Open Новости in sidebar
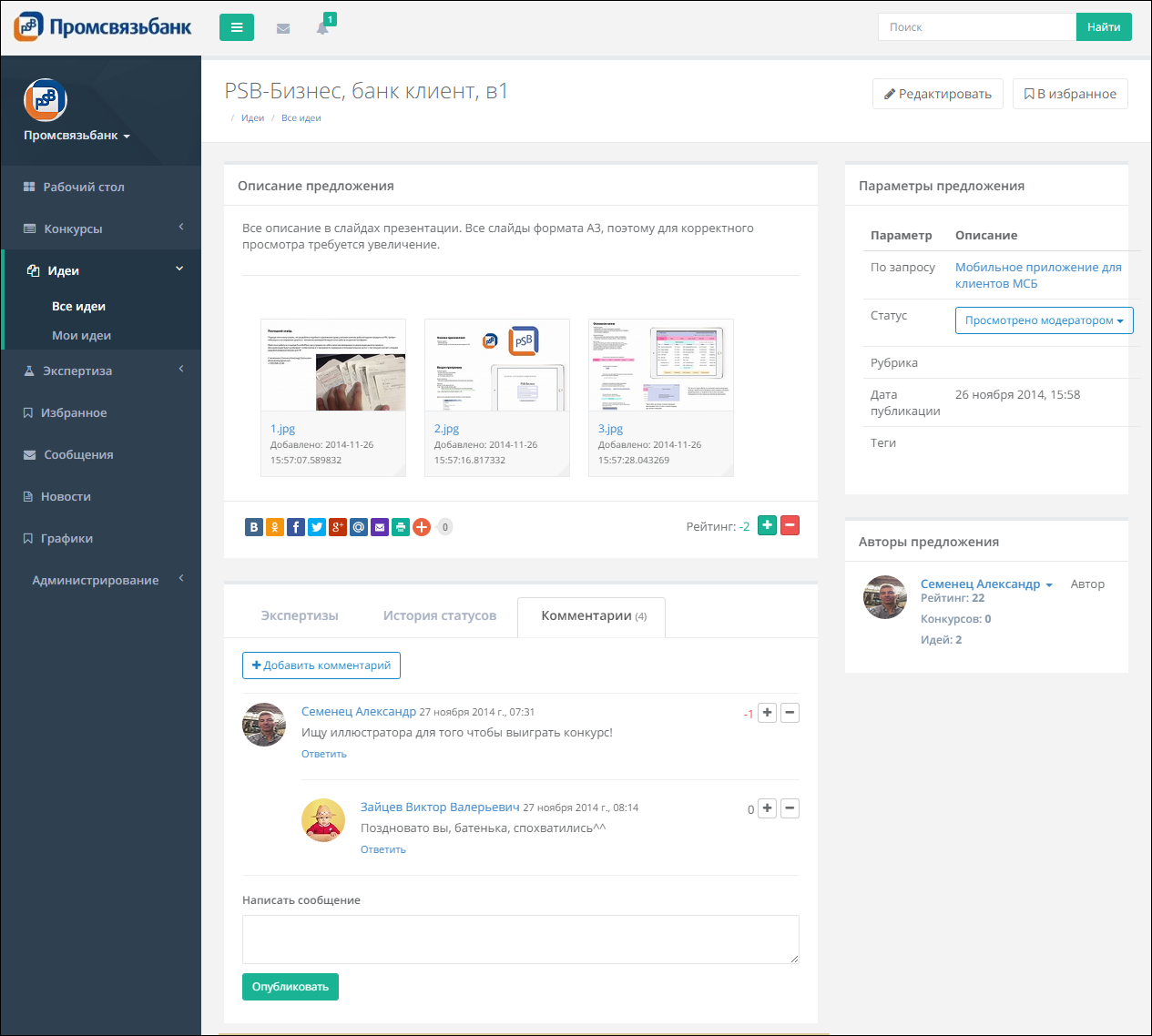 [x=101, y=496]
